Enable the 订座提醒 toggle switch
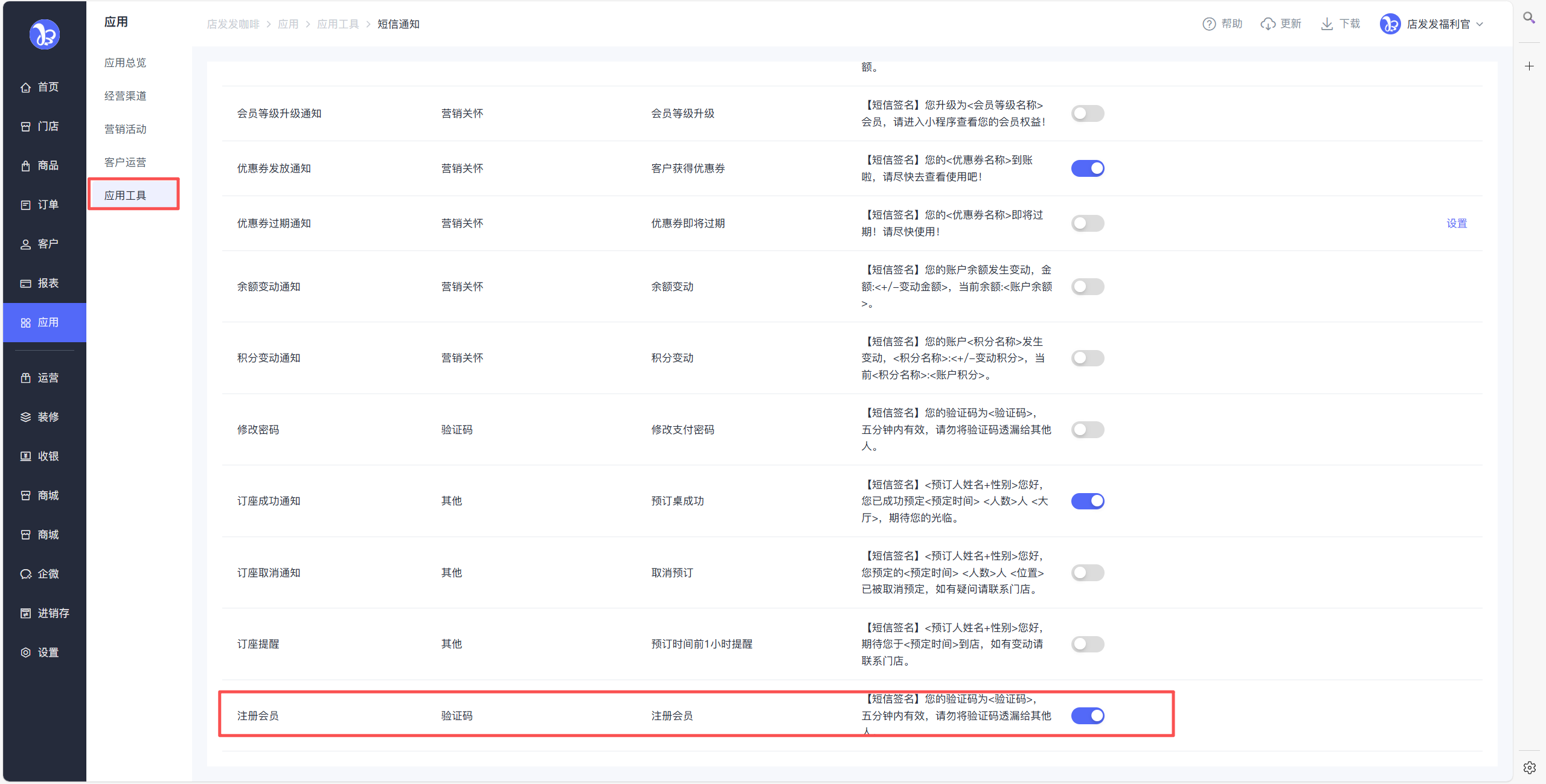 pos(1087,644)
